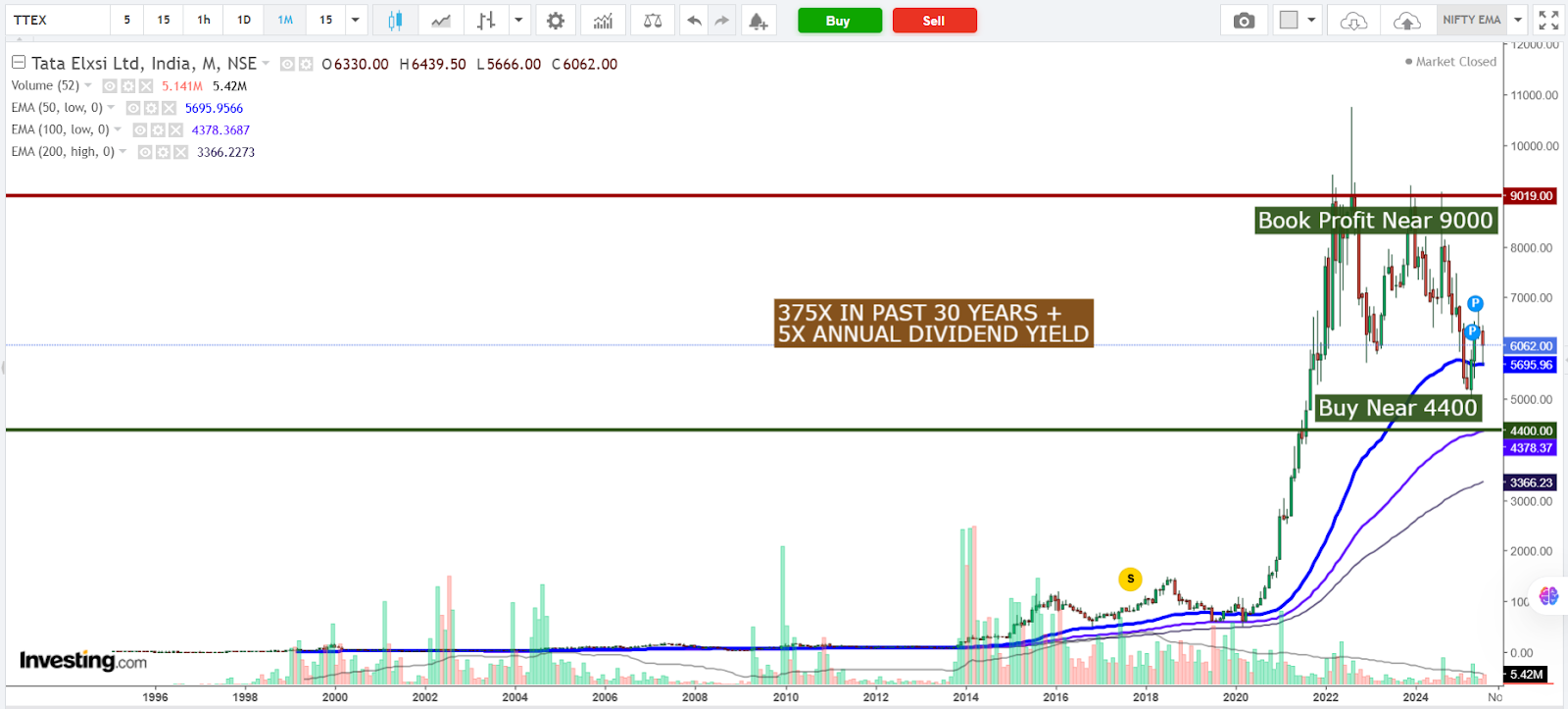This screenshot has width=1568, height=709.
Task: Toggle visibility of EMA (200, high, 0)
Action: [145, 152]
